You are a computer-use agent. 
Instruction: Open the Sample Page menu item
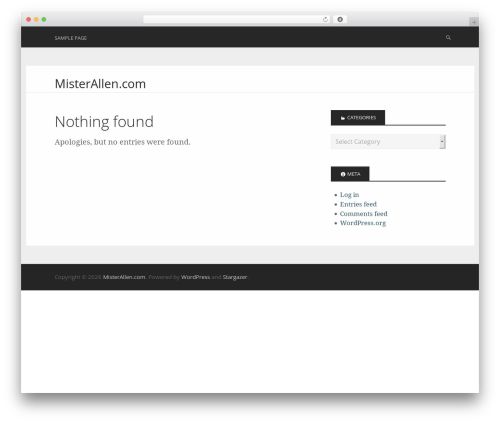coord(71,38)
